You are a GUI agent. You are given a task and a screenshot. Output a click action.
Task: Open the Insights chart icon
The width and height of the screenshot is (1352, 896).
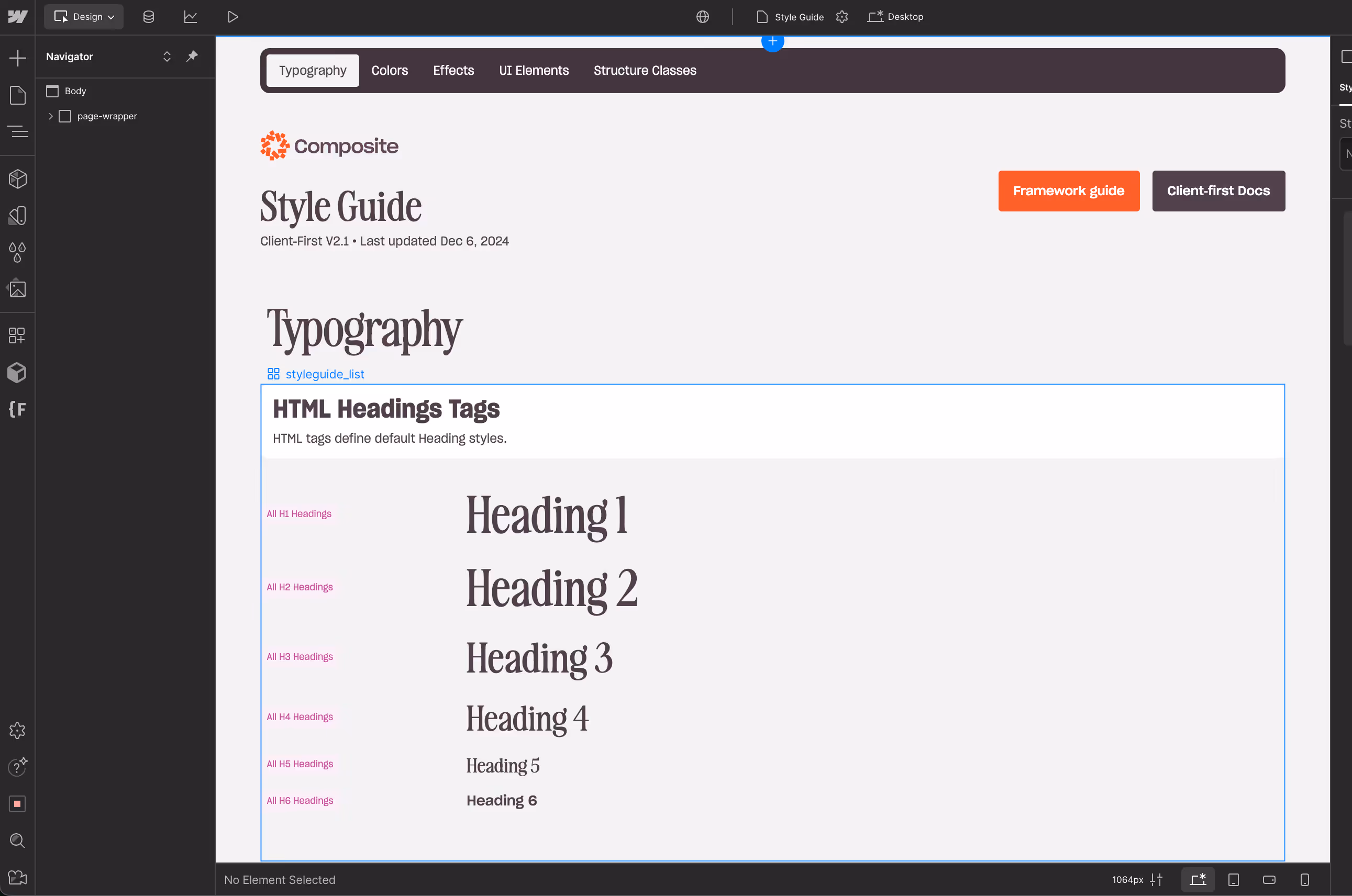(x=191, y=17)
